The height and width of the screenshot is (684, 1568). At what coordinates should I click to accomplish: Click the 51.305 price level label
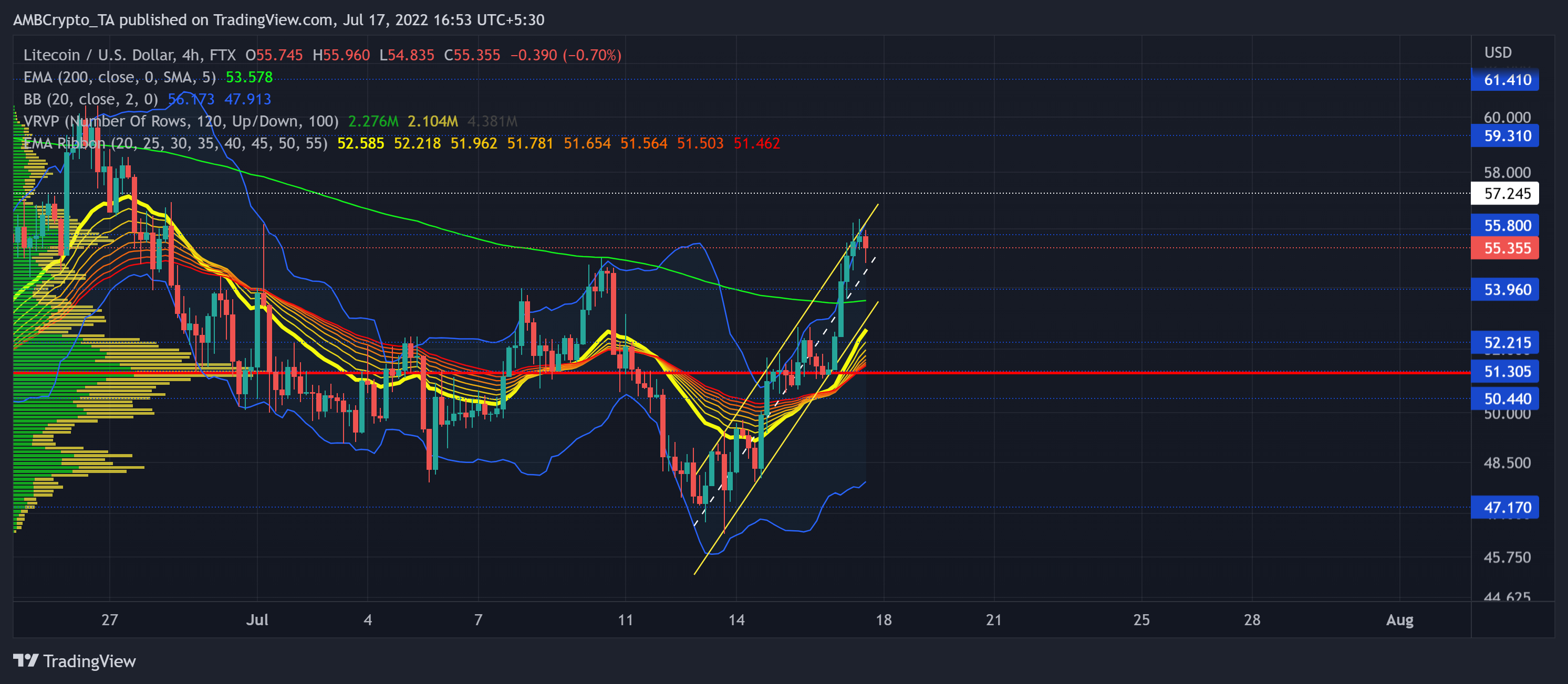(1504, 371)
